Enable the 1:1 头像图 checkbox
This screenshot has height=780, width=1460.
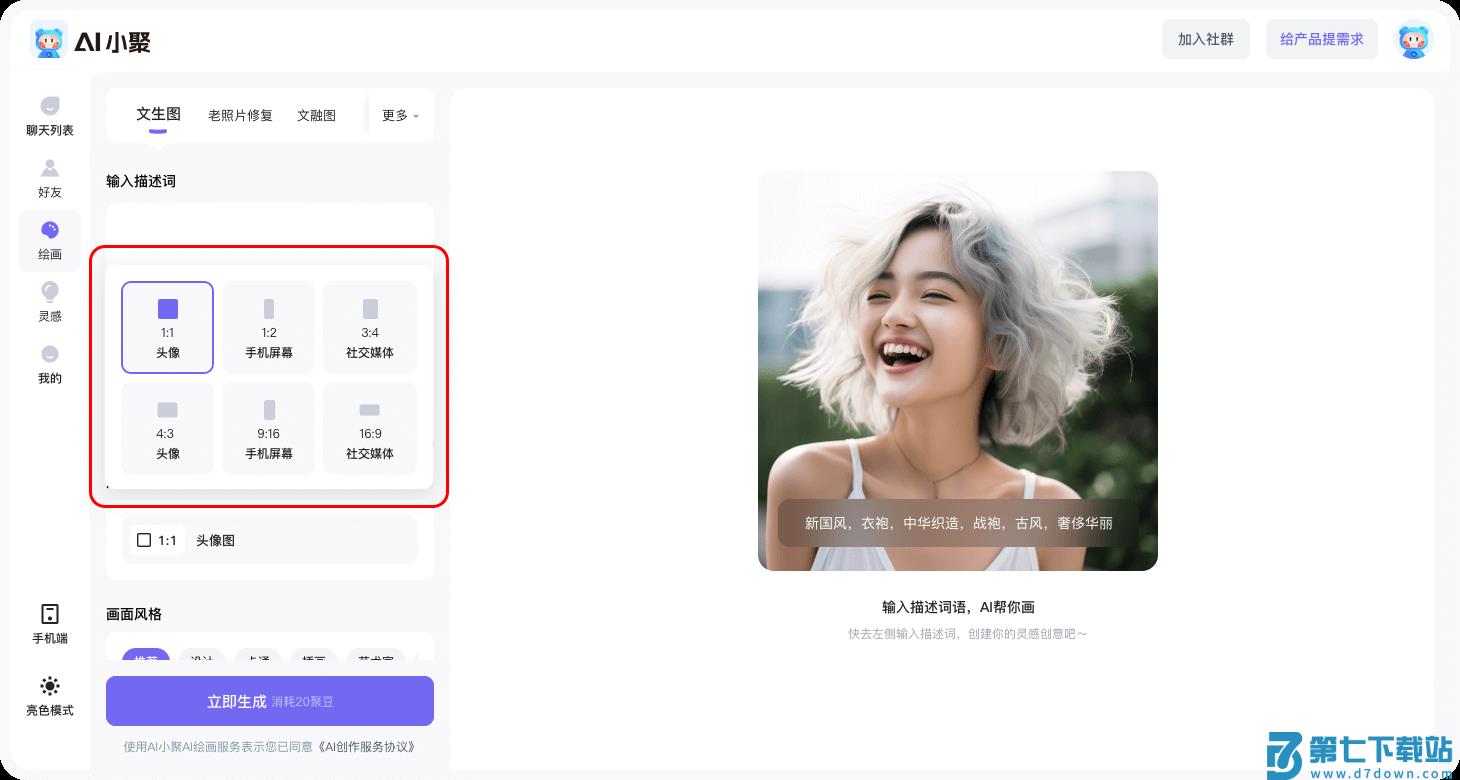[x=143, y=540]
